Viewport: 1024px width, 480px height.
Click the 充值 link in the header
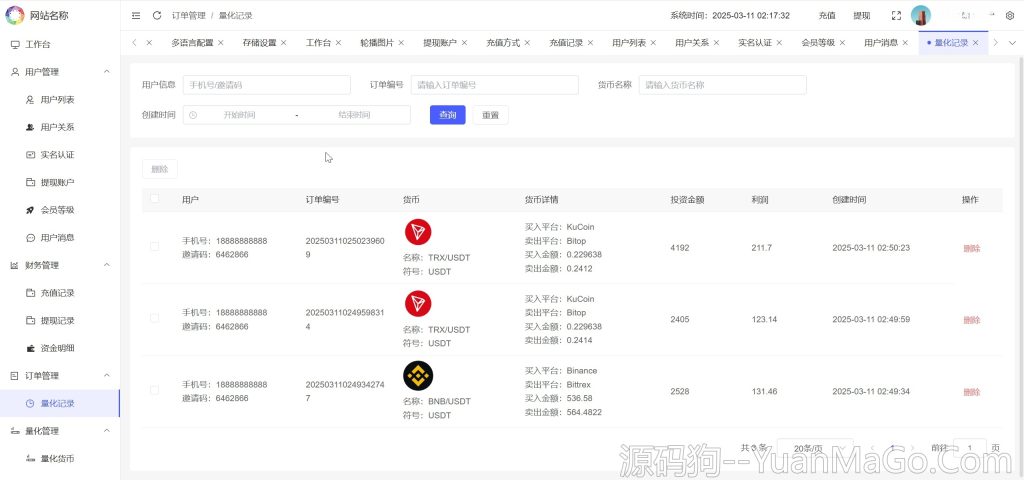click(x=827, y=16)
